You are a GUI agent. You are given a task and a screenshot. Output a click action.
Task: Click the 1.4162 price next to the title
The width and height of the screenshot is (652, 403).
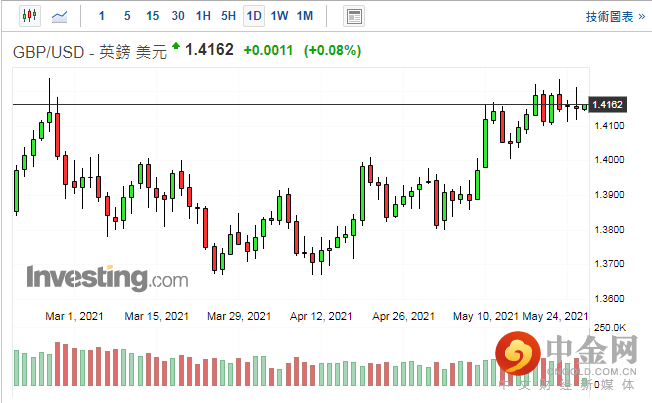point(209,50)
